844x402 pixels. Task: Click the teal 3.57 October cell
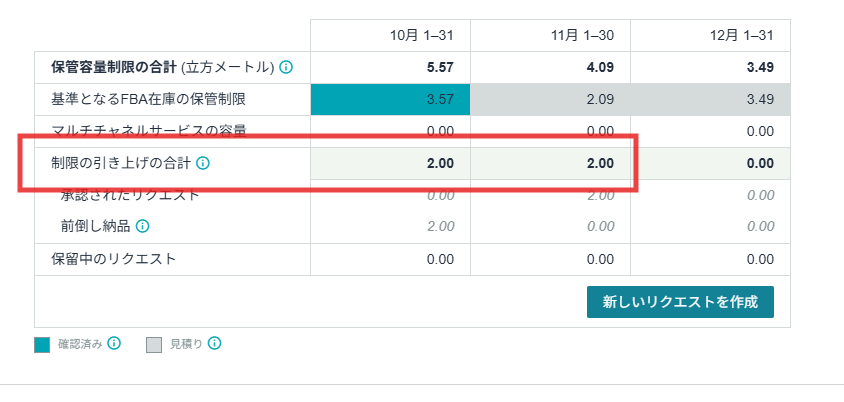(390, 100)
